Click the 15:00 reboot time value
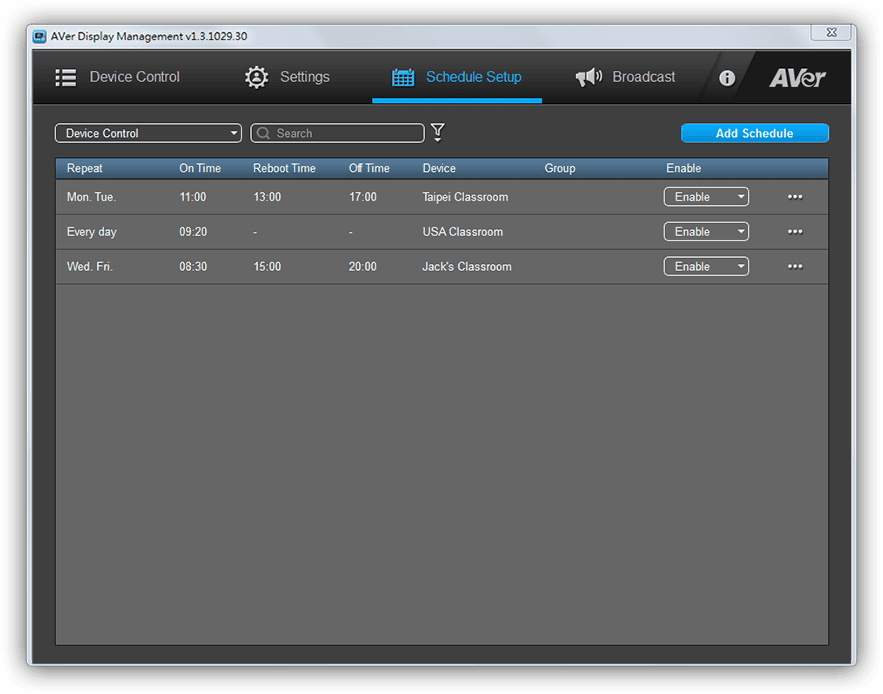The width and height of the screenshot is (883, 694). pyautogui.click(x=267, y=267)
